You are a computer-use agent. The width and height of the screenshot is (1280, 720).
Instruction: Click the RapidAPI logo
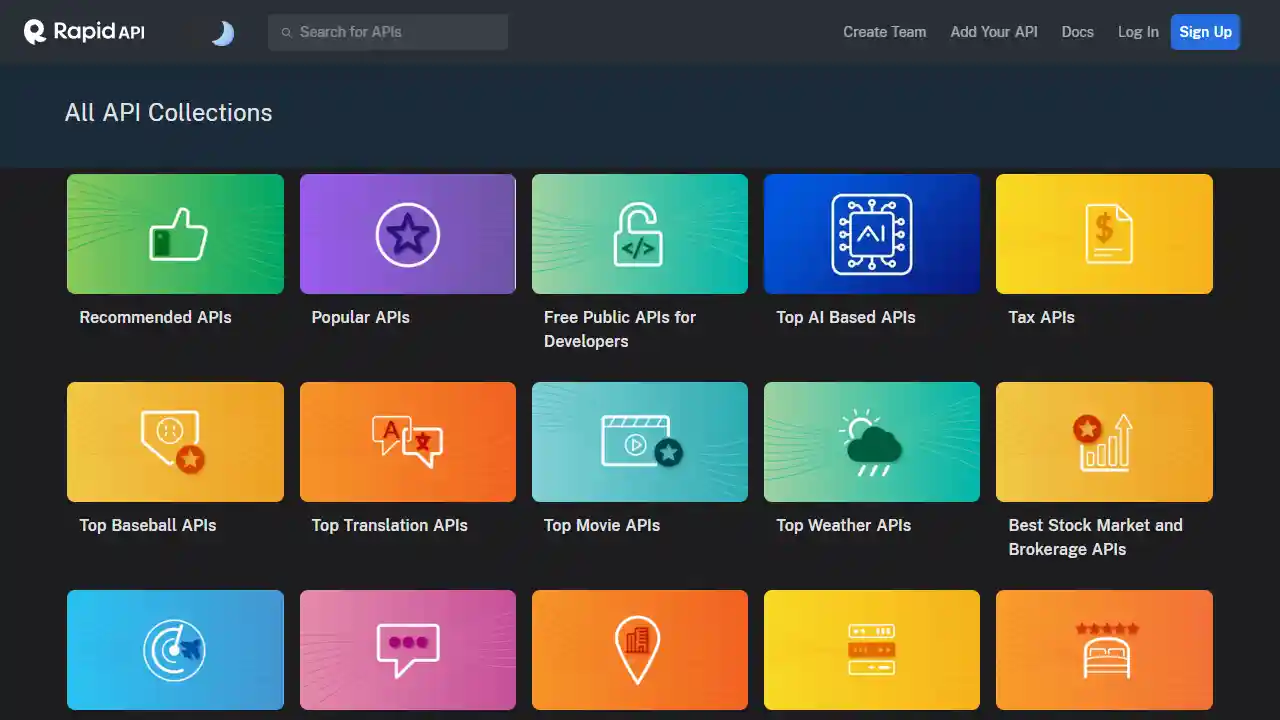pos(83,31)
